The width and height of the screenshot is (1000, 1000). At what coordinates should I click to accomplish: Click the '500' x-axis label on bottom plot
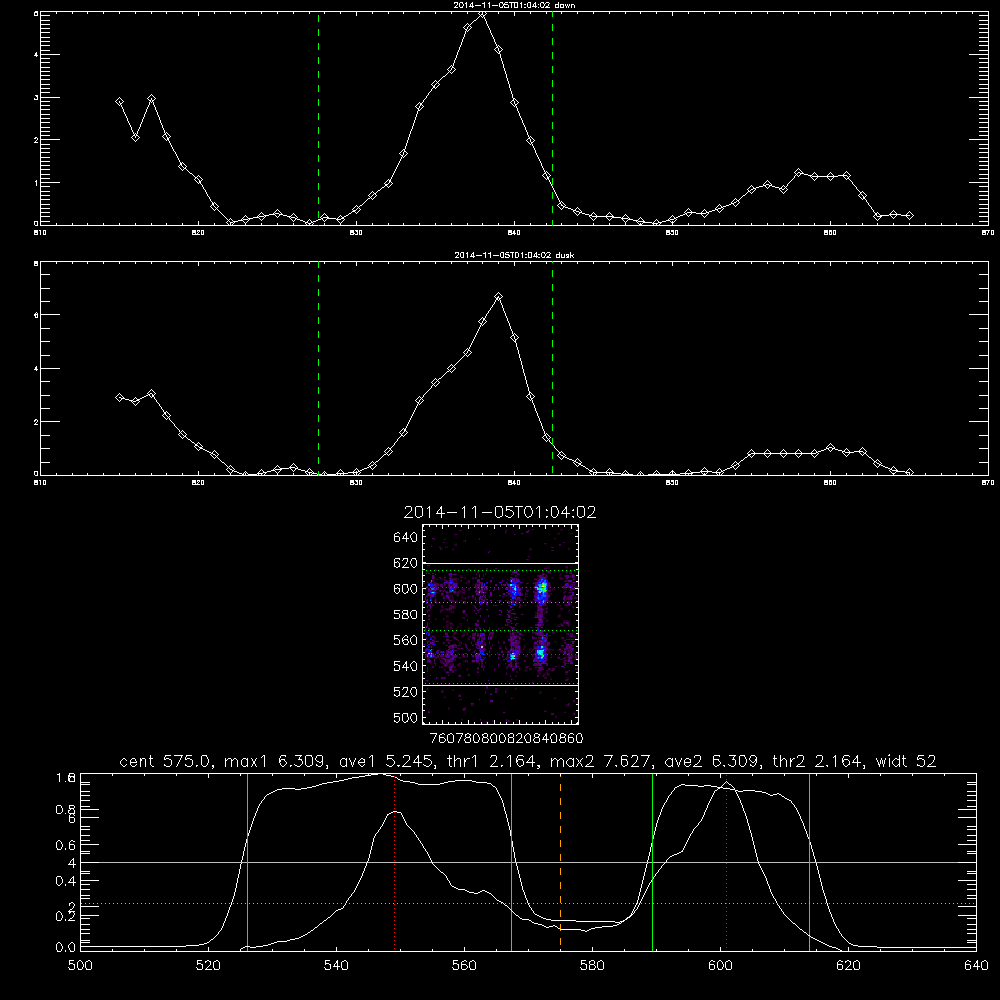(80, 966)
